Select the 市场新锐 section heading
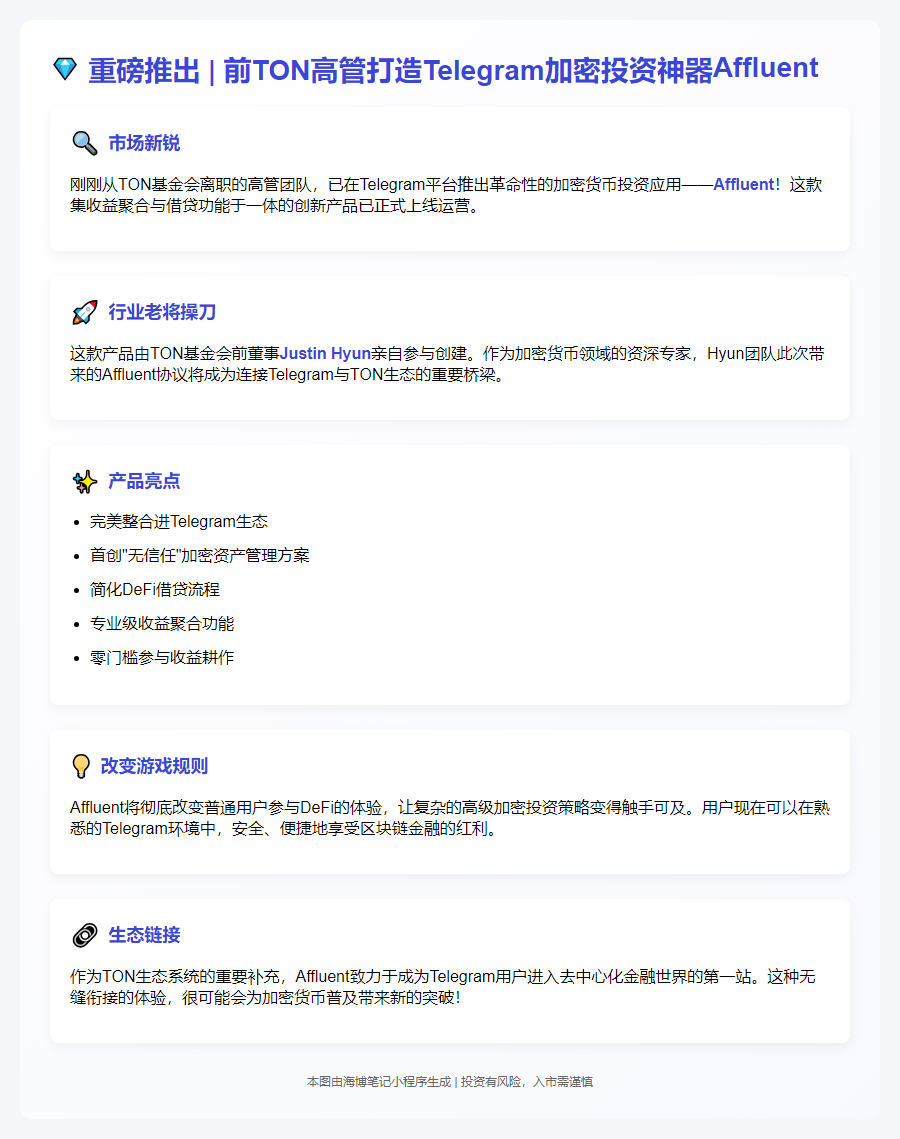The image size is (900, 1139). (144, 143)
